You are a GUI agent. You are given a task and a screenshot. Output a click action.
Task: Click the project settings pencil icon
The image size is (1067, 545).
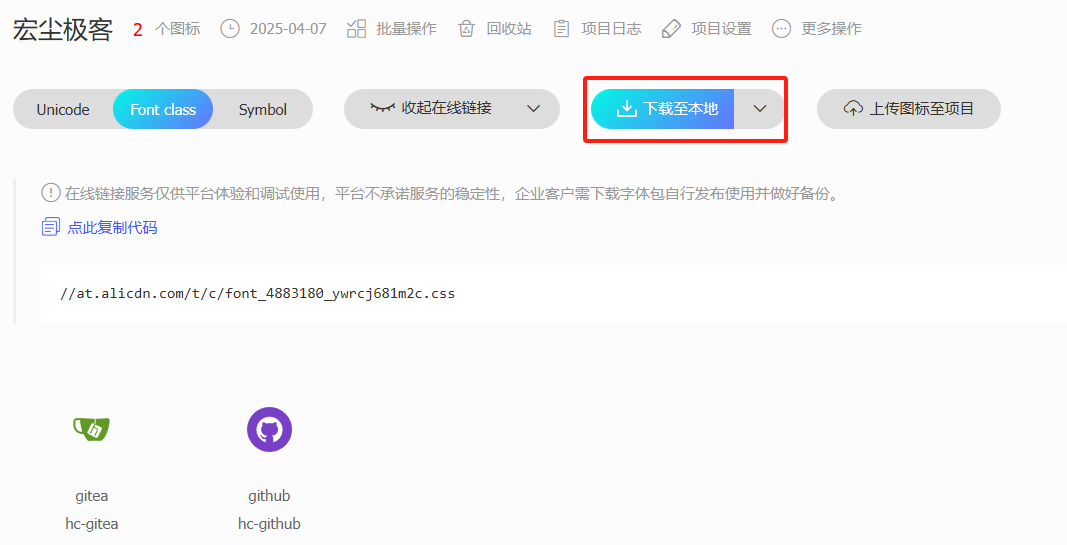coord(671,29)
